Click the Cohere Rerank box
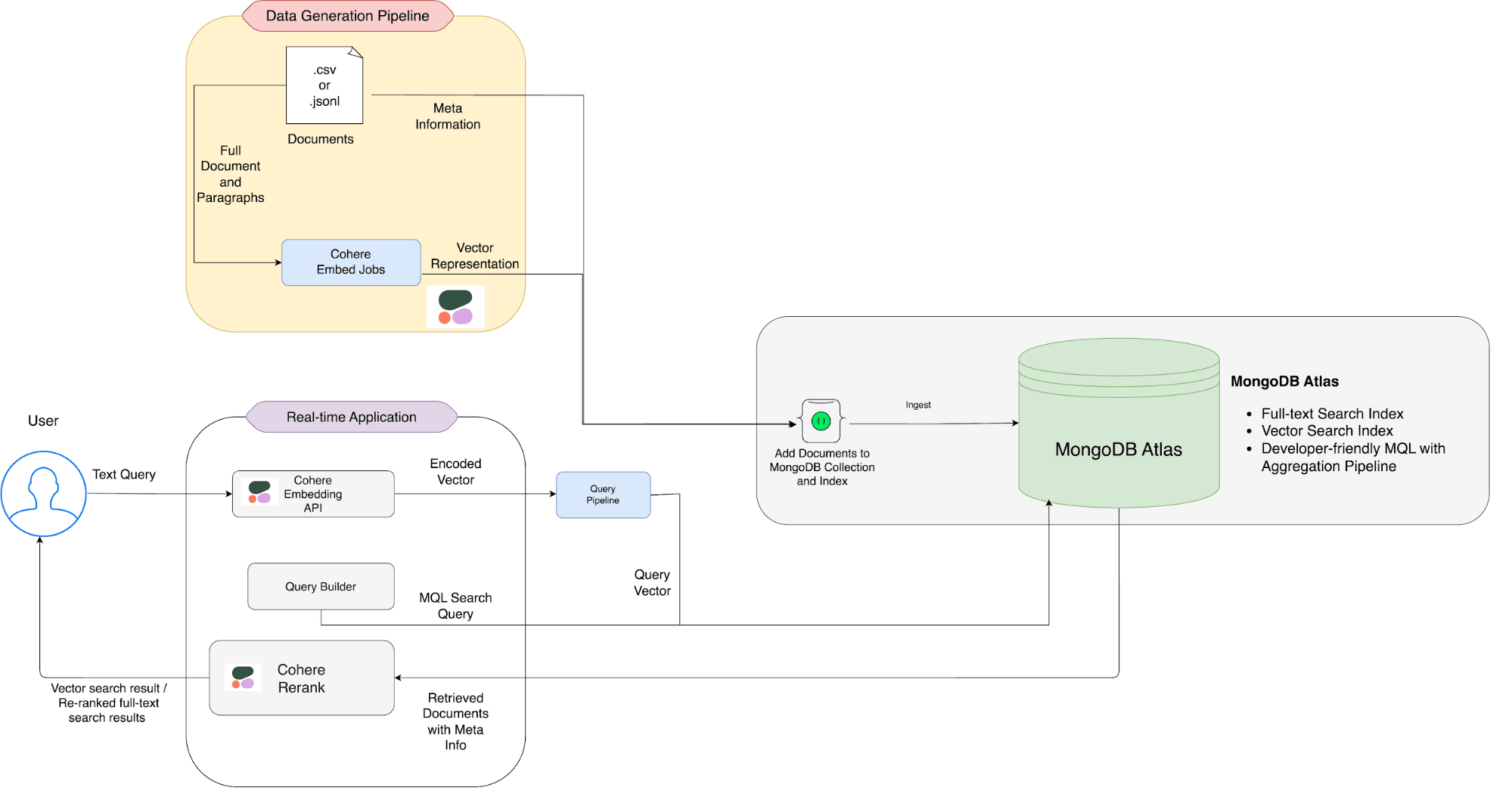Screen dimensions: 1512x788 click(302, 678)
